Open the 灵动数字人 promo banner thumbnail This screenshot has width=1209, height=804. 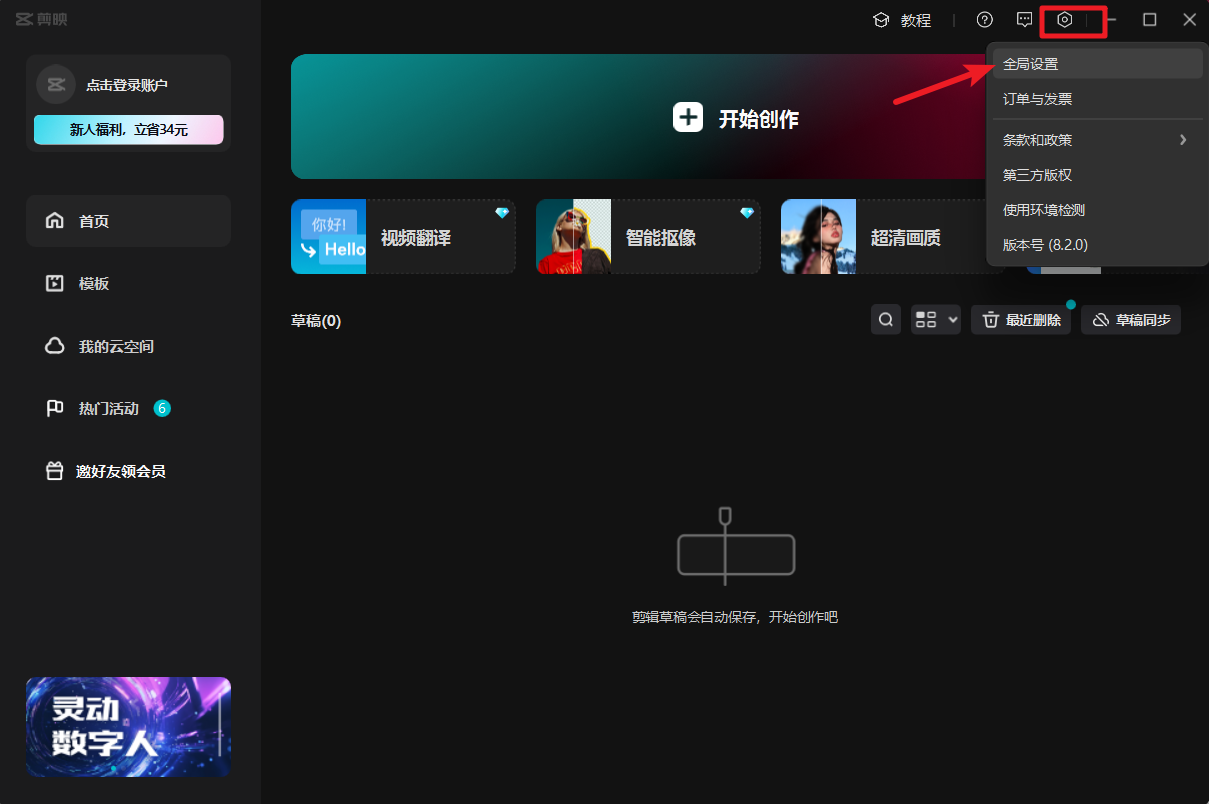click(x=128, y=727)
